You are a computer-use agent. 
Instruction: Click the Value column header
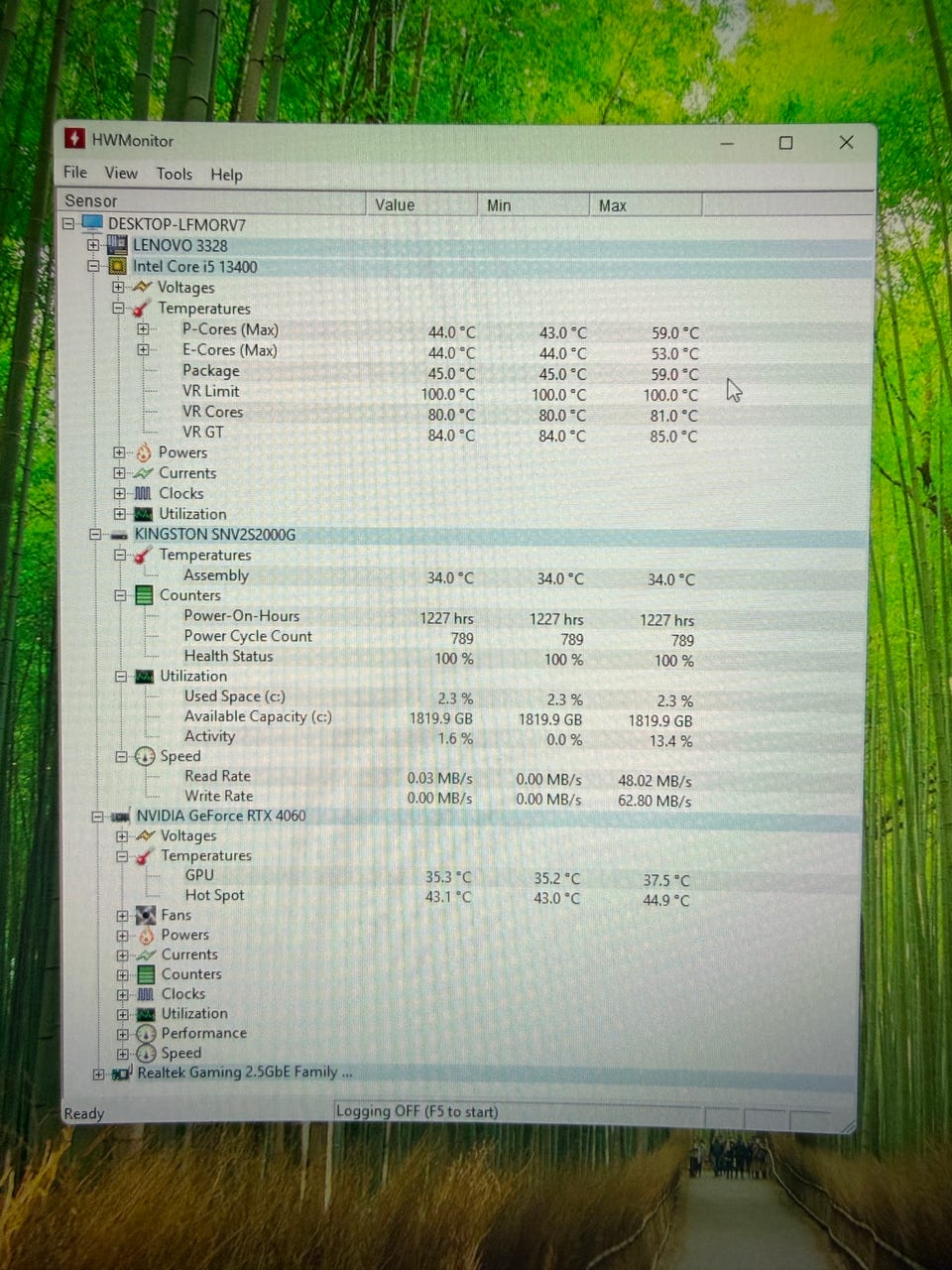[421, 204]
